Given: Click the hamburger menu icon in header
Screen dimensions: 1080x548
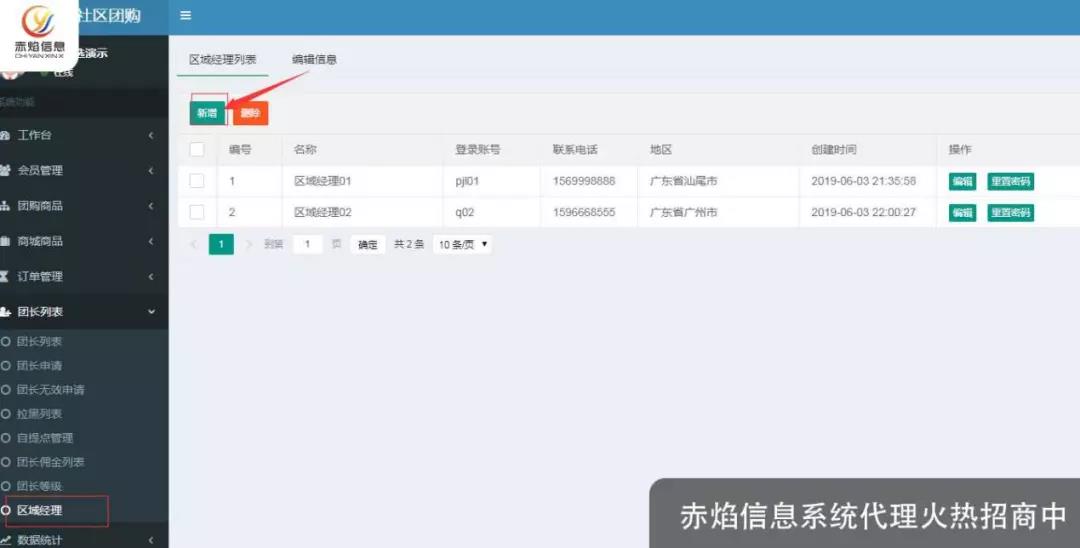Looking at the screenshot, I should coord(185,16).
